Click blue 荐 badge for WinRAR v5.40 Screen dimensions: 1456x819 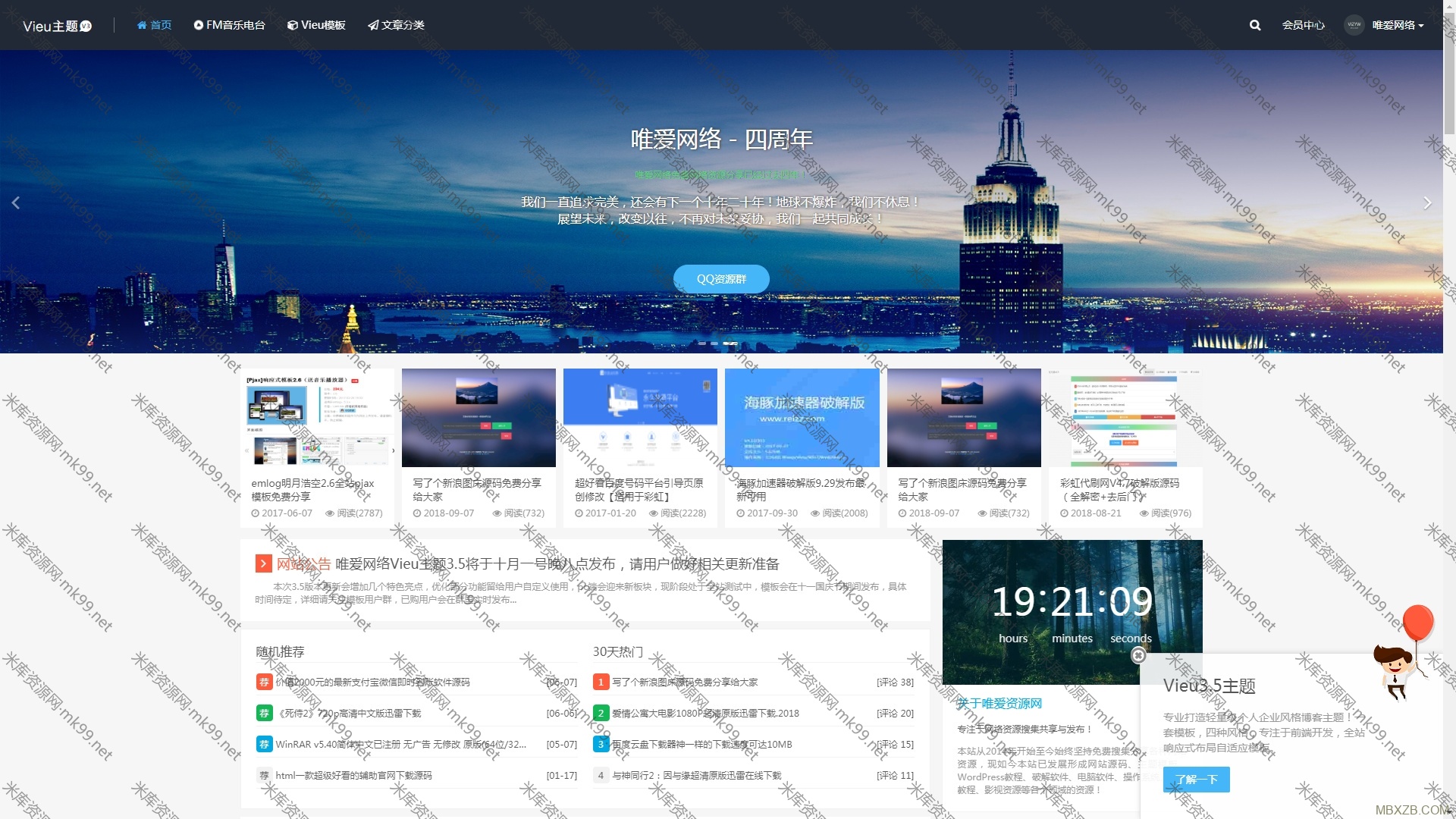pyautogui.click(x=264, y=744)
